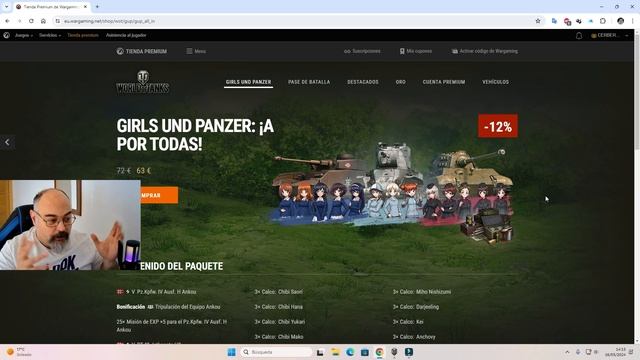Click the TIENDA PREMIUM logo
The height and width of the screenshot is (360, 640).
point(142,51)
